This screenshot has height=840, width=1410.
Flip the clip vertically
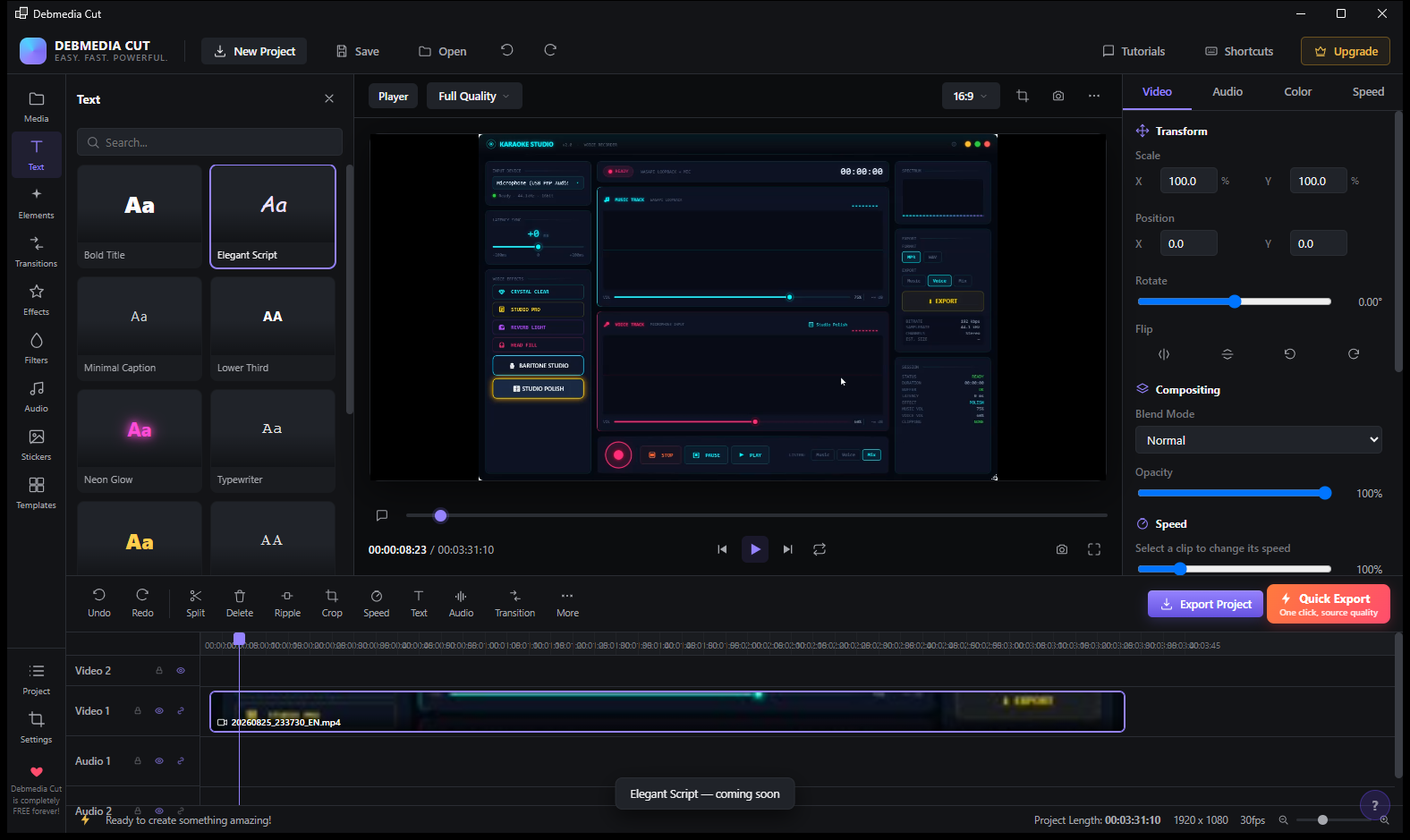pyautogui.click(x=1227, y=354)
